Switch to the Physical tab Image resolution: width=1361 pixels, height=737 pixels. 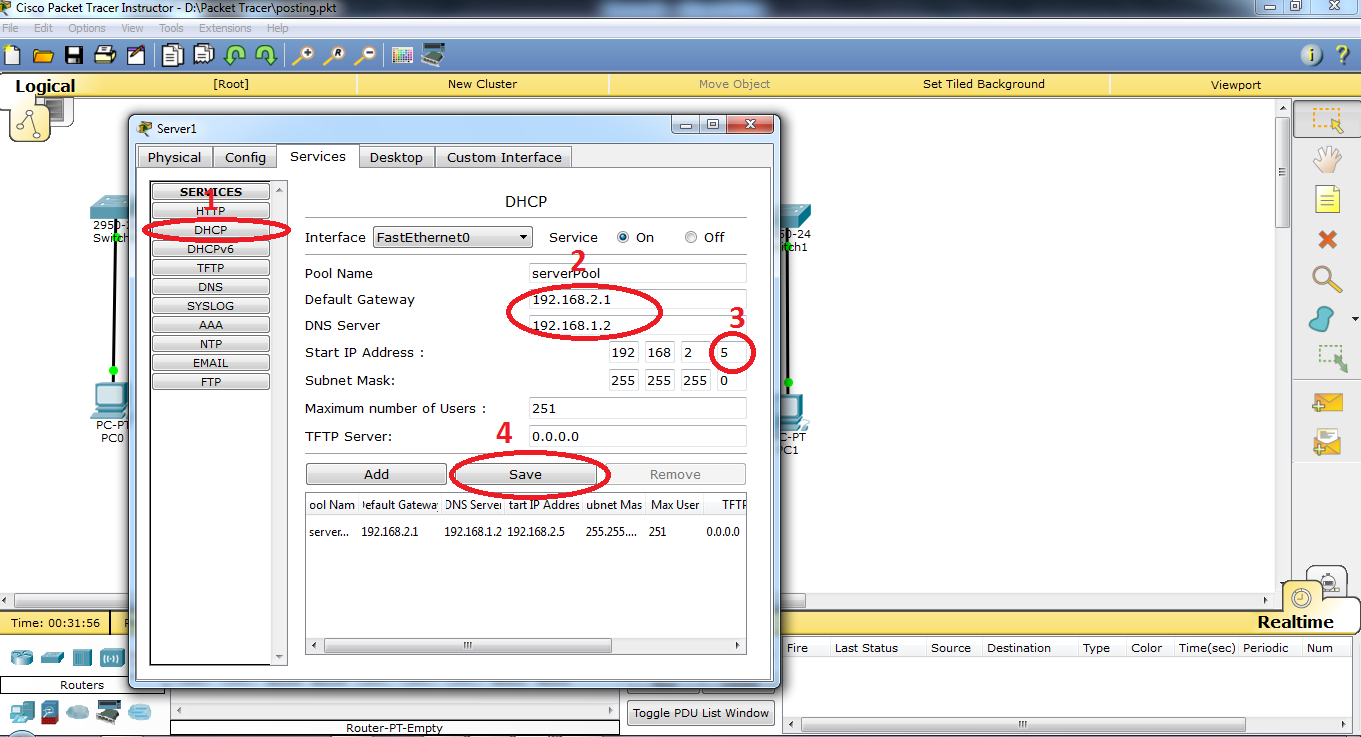(x=175, y=157)
